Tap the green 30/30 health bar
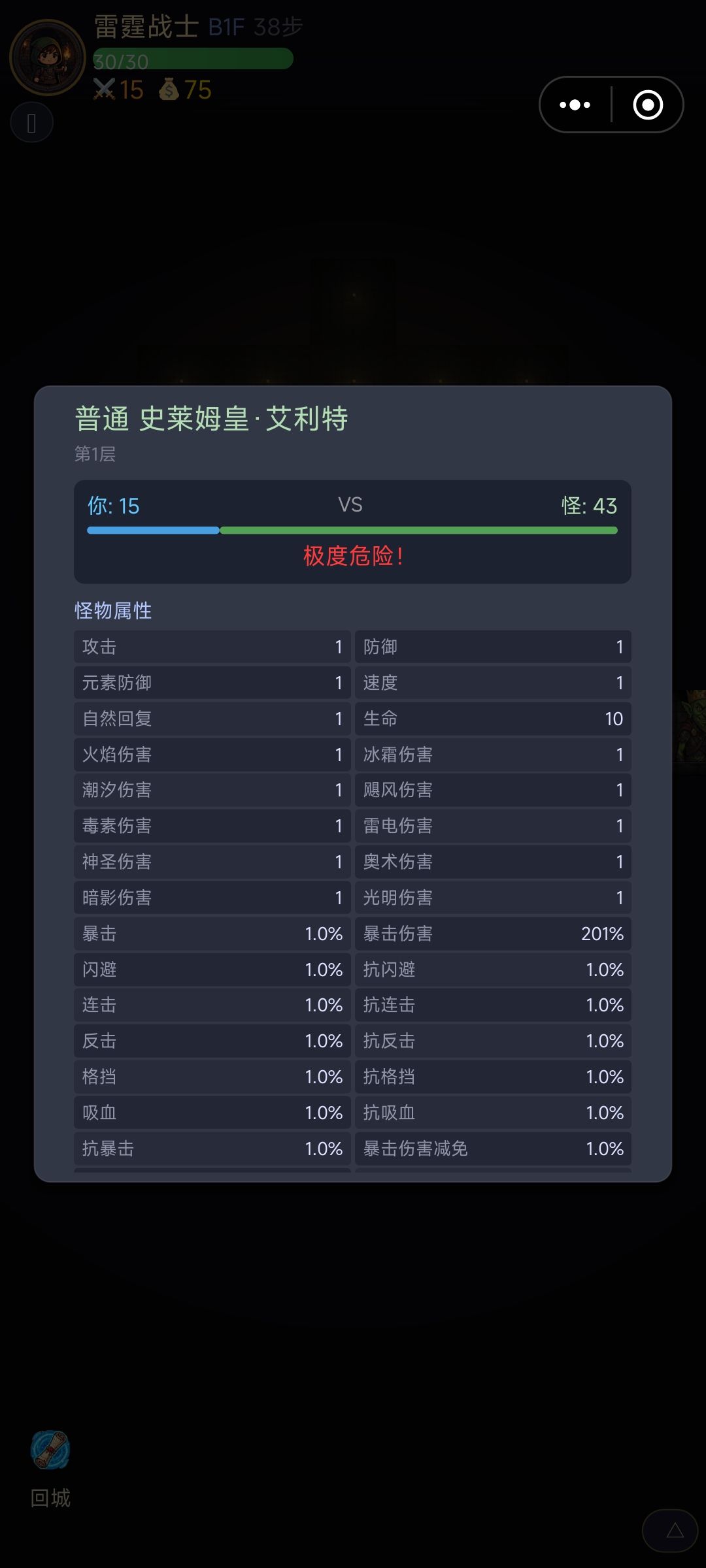This screenshot has width=706, height=1568. pos(193,59)
